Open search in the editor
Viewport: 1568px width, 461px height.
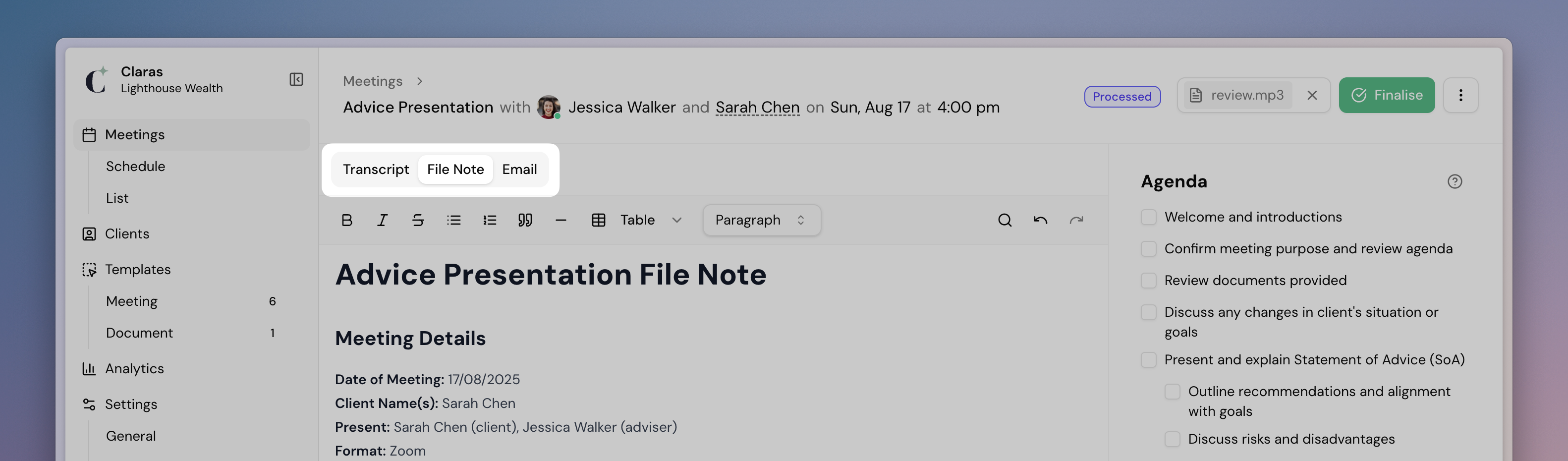[x=1005, y=220]
